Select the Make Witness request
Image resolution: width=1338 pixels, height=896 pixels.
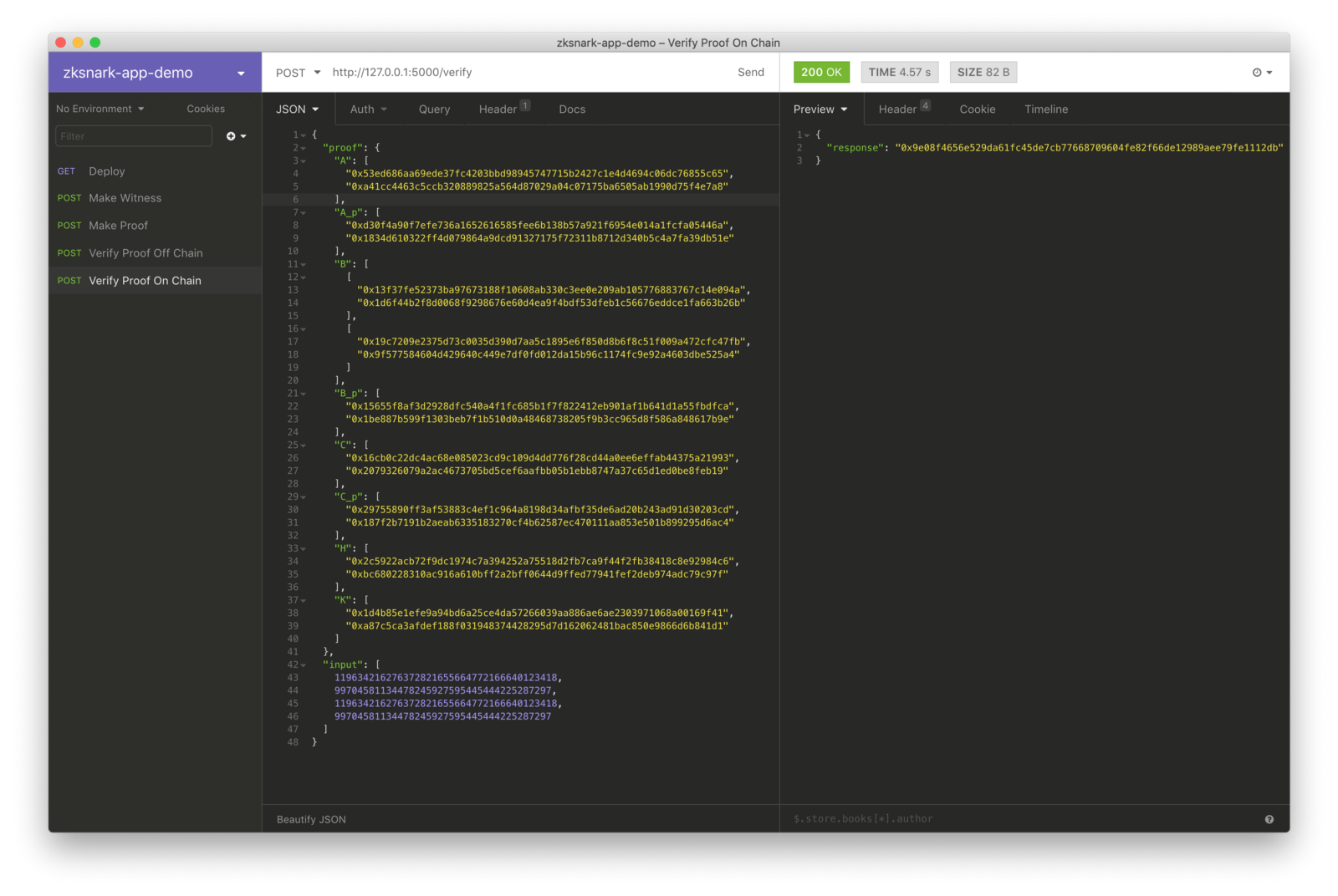pos(125,198)
